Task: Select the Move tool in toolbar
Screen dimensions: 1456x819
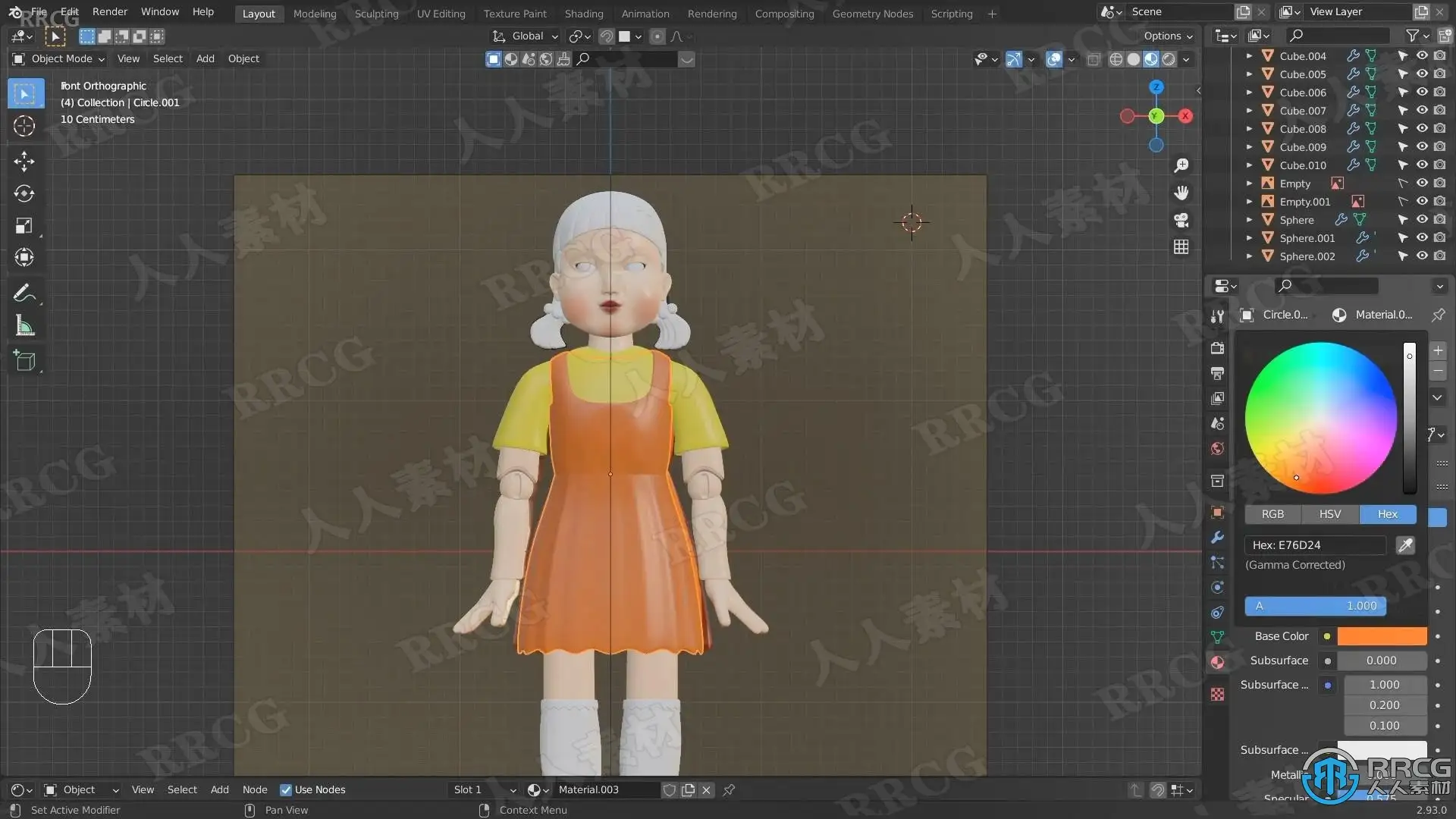Action: pos(24,161)
